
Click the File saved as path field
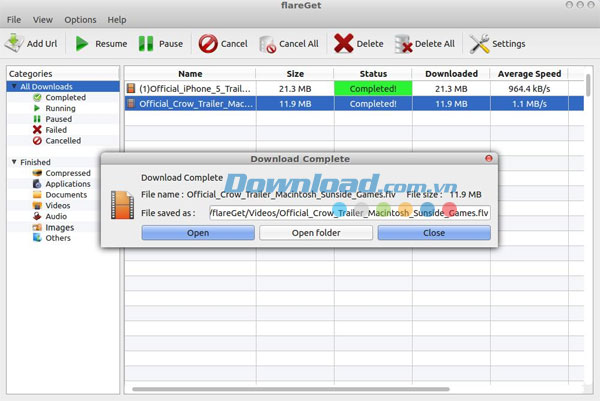pyautogui.click(x=350, y=213)
